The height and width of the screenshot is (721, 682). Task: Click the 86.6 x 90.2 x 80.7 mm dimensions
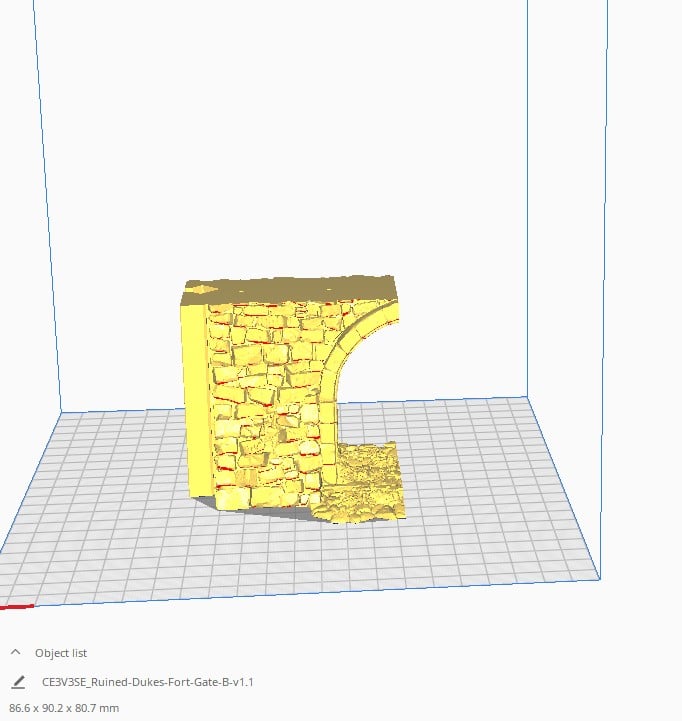[63, 708]
